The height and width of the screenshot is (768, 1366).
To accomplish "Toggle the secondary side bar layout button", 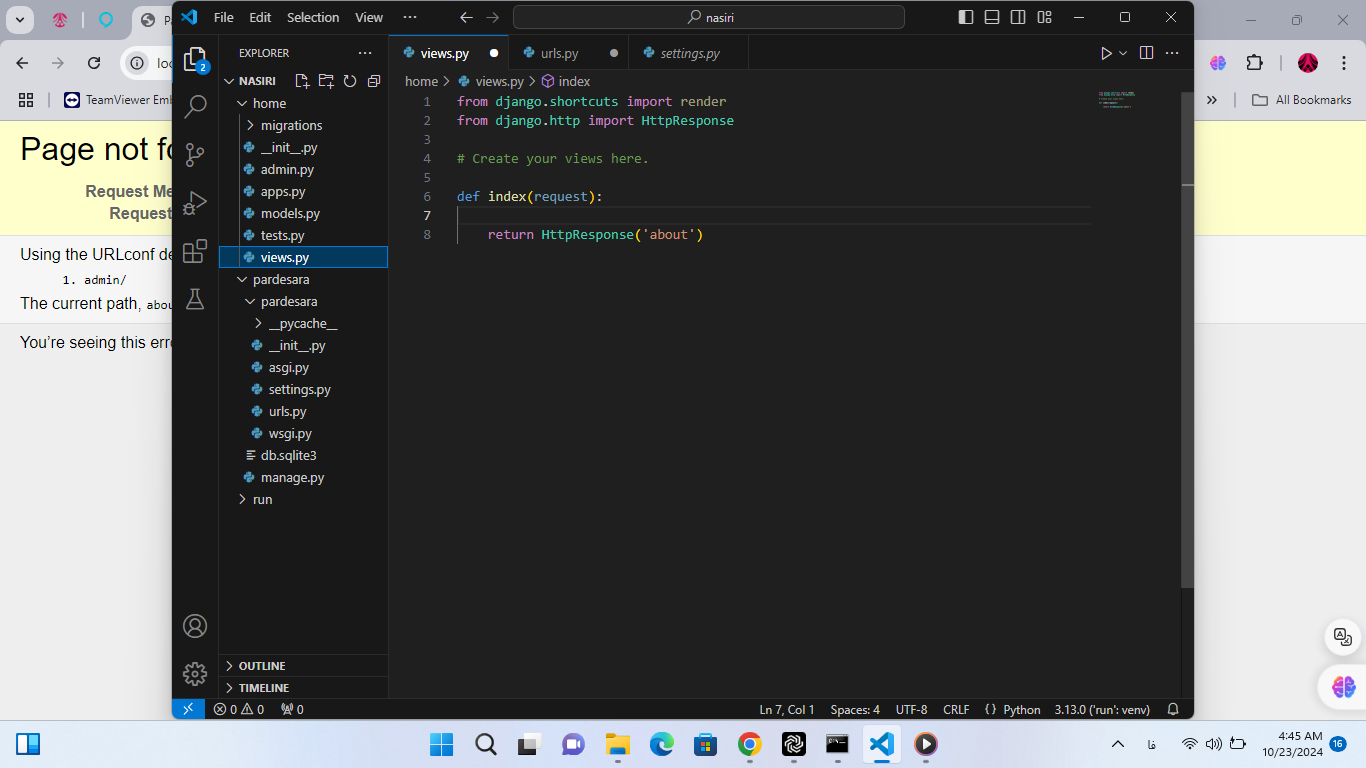I will pos(1018,17).
